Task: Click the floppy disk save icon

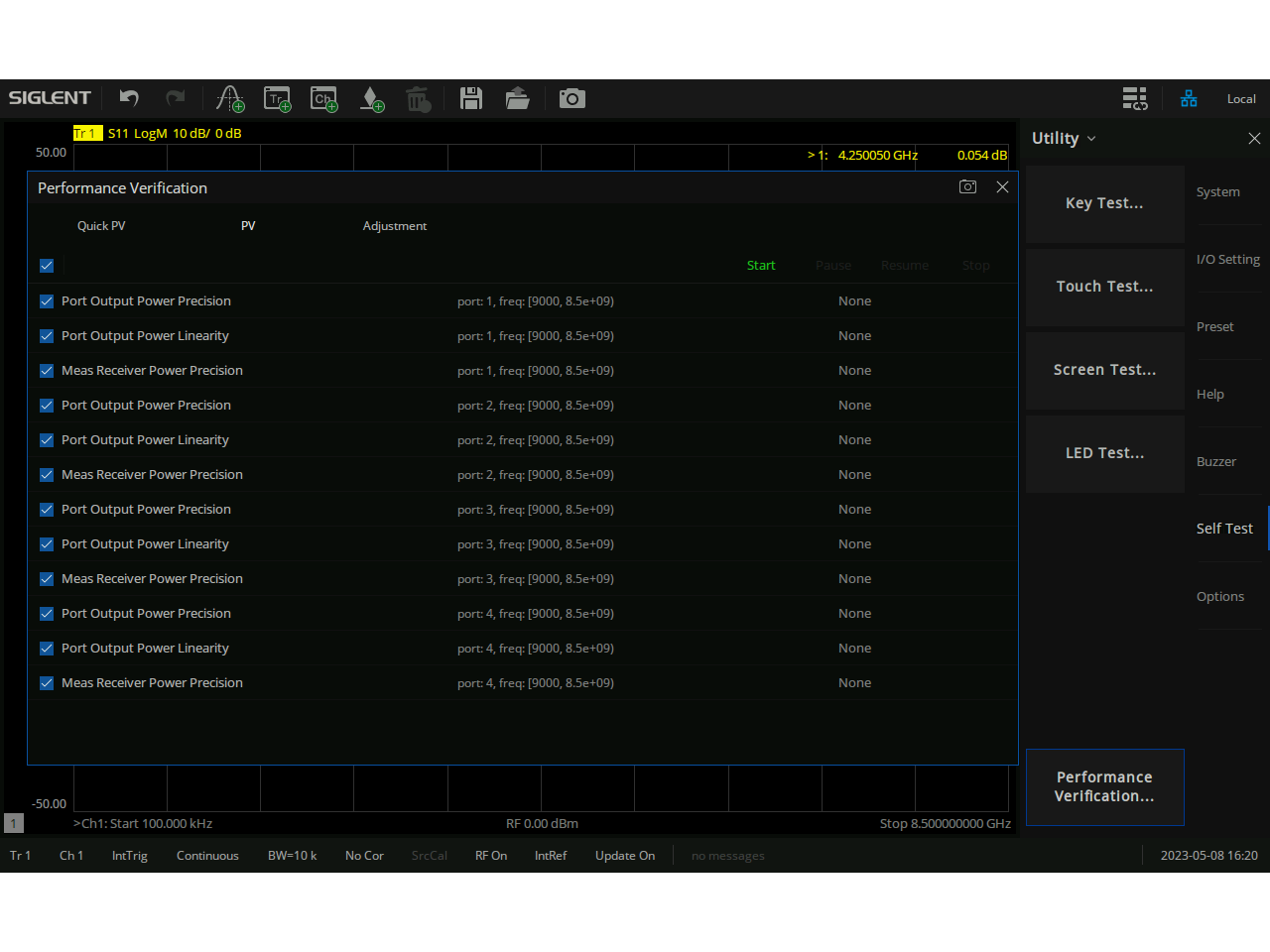Action: coord(471,98)
